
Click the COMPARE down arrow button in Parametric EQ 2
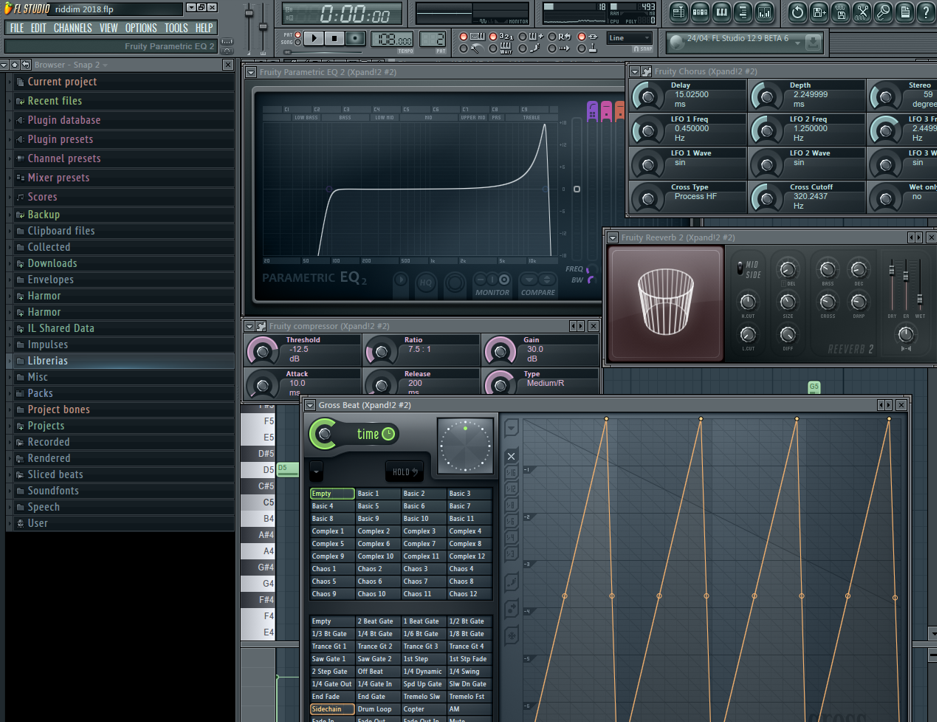pyautogui.click(x=529, y=279)
